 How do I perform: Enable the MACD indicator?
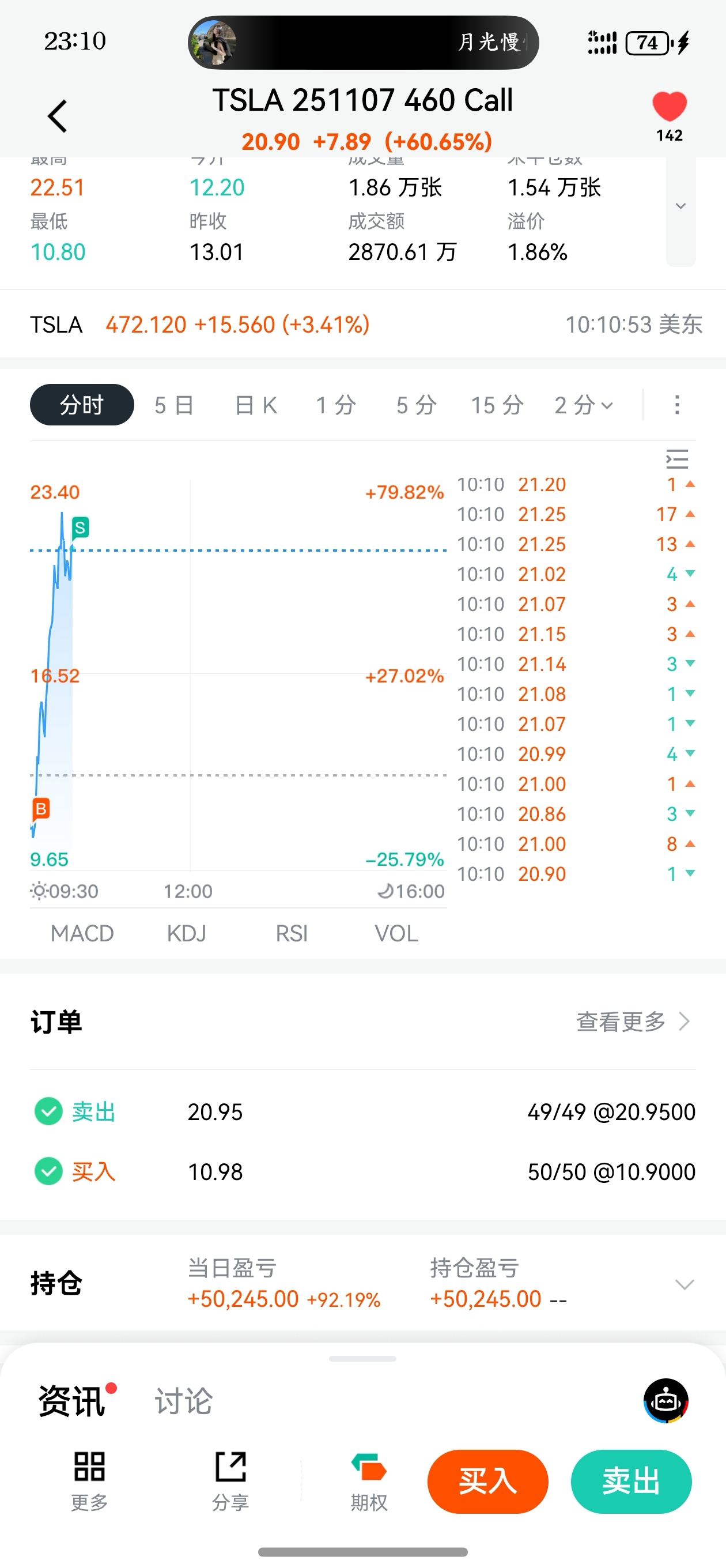pyautogui.click(x=82, y=933)
